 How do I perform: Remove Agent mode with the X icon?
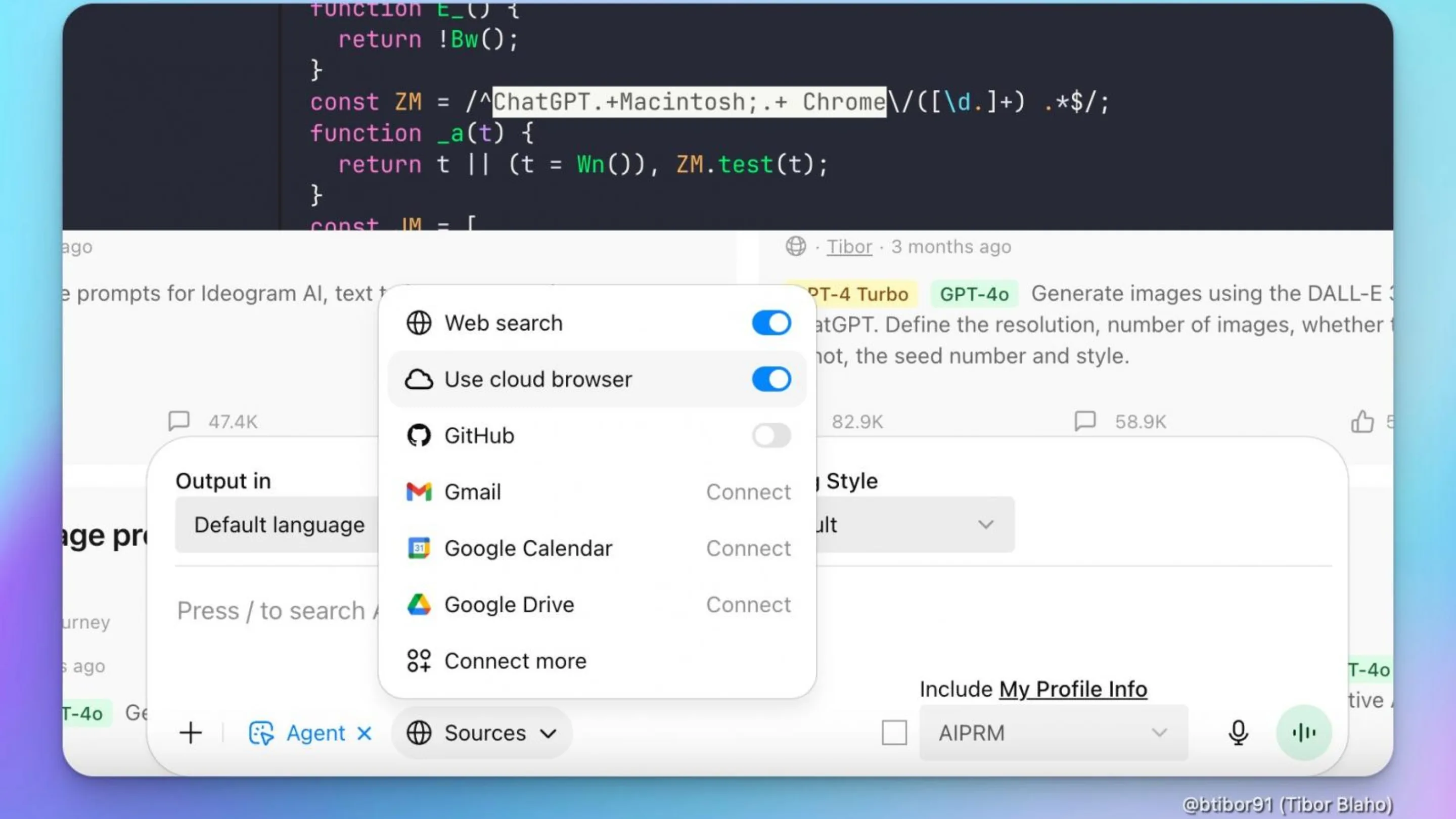[x=365, y=733]
